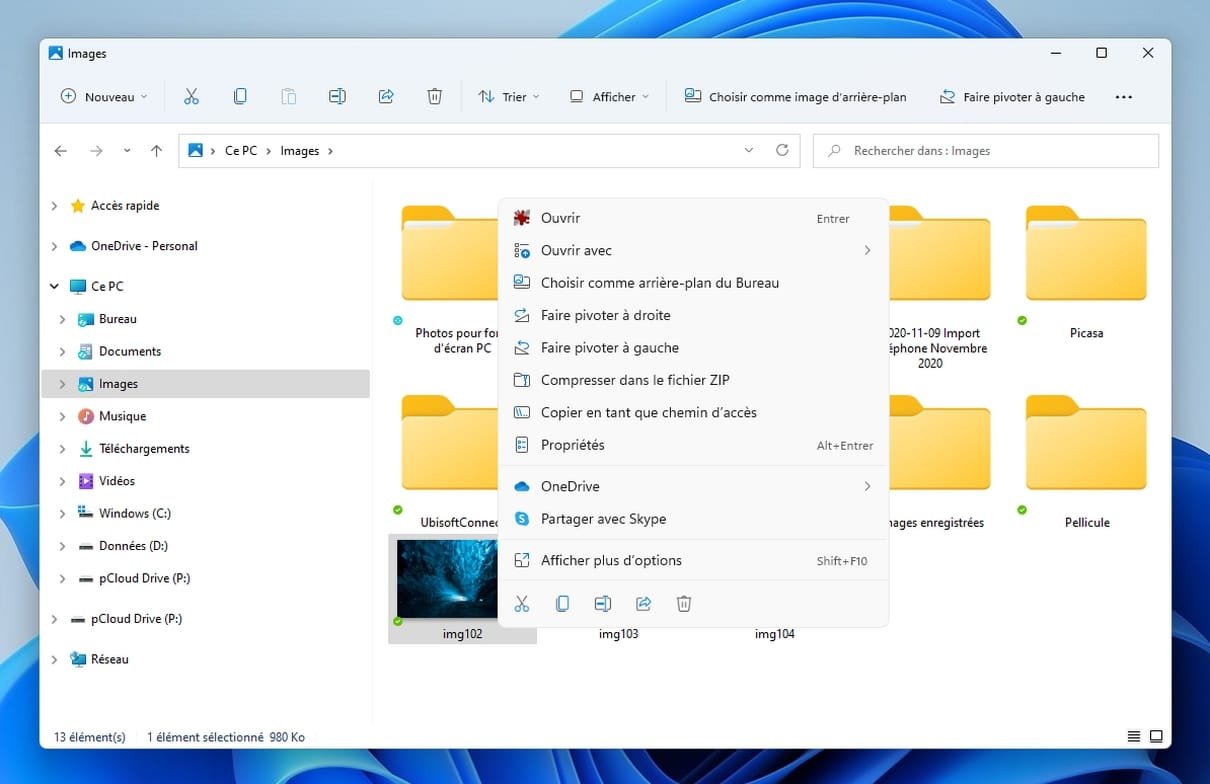Click the Rename icon in the top toolbar
Image resolution: width=1210 pixels, height=784 pixels.
click(337, 97)
